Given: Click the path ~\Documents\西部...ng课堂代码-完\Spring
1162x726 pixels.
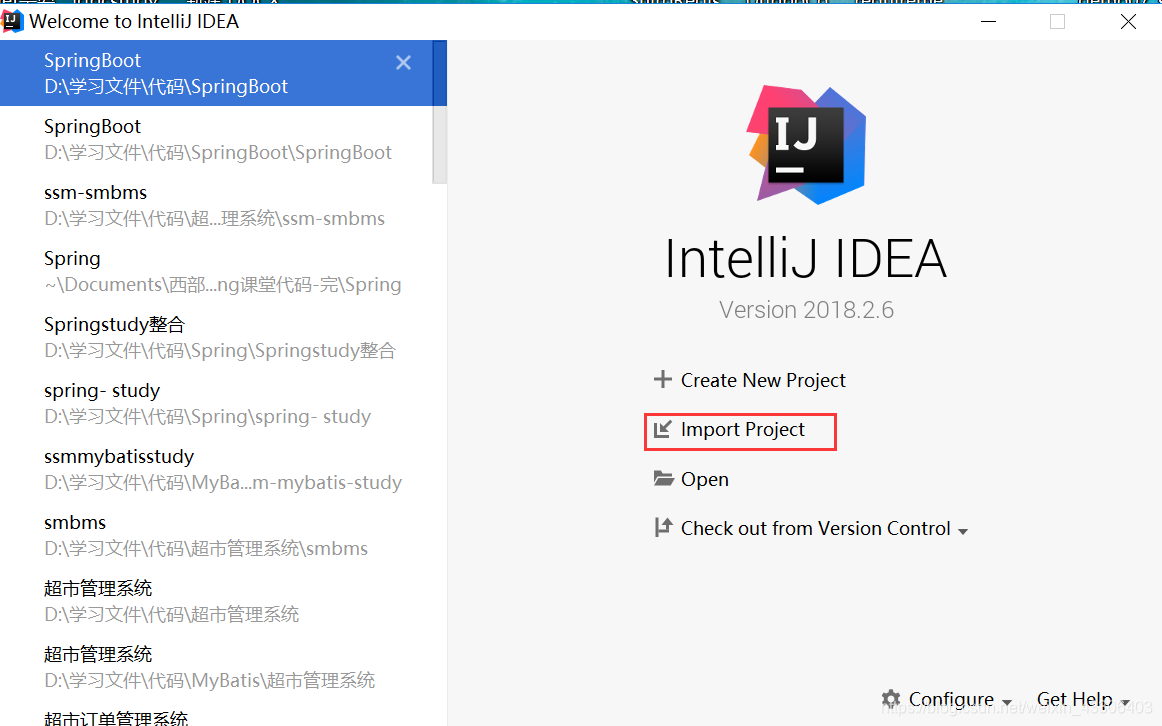Looking at the screenshot, I should (x=222, y=284).
